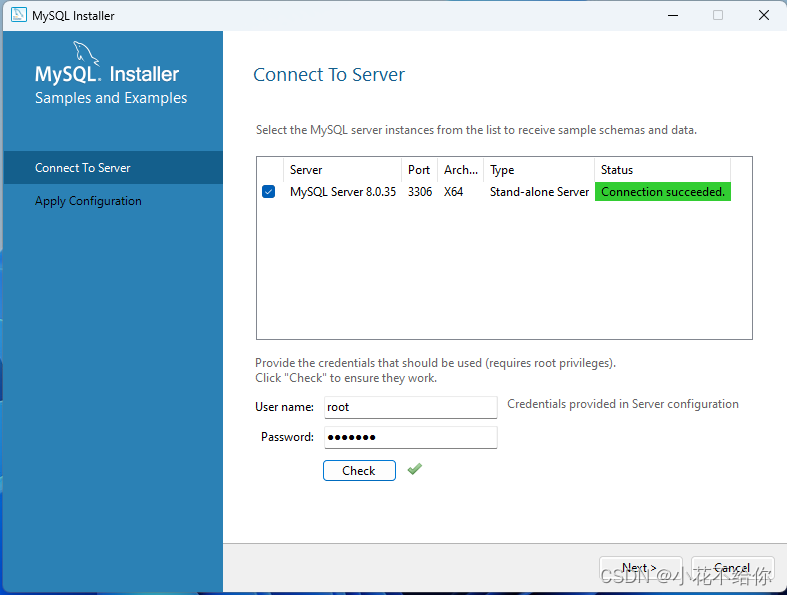Click the Port column header

point(420,170)
